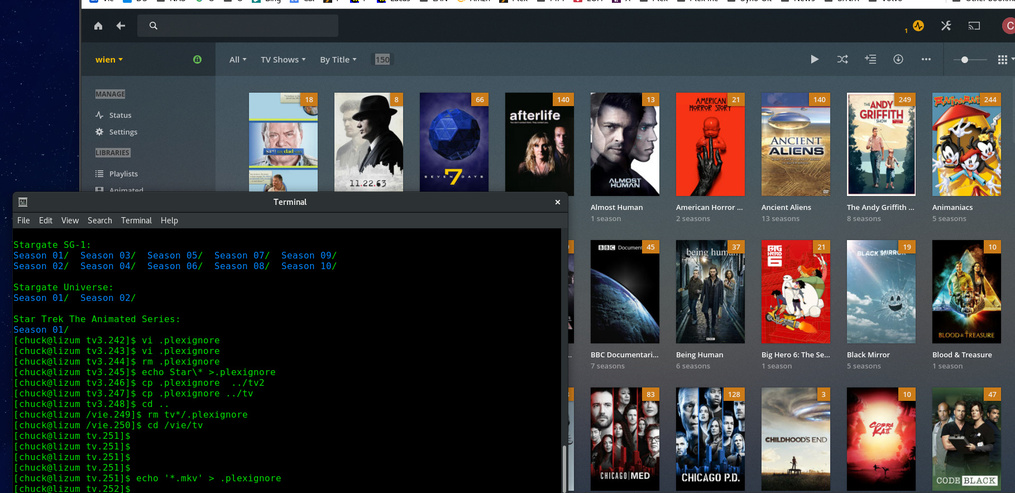Click the search magnifier icon in Plex
The width and height of the screenshot is (1015, 493).
point(153,26)
